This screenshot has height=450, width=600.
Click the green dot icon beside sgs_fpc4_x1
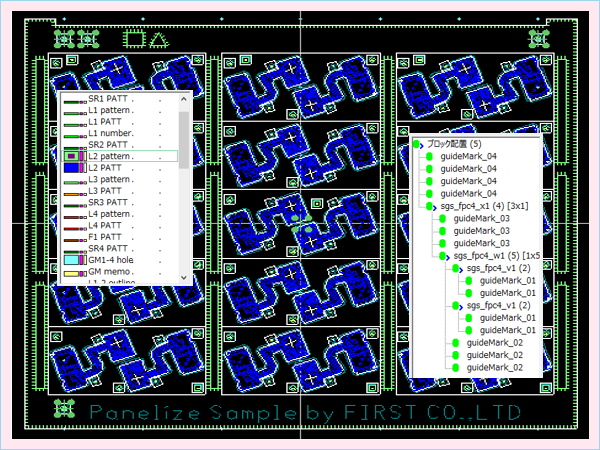[x=430, y=205]
